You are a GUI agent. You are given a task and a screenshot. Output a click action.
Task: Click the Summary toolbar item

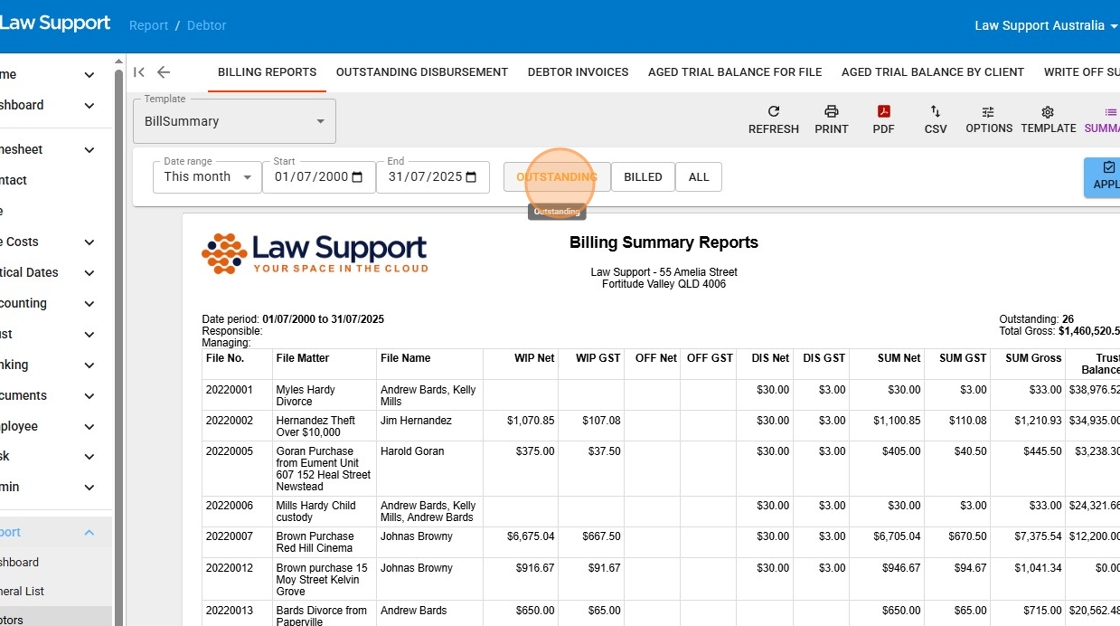[1103, 119]
